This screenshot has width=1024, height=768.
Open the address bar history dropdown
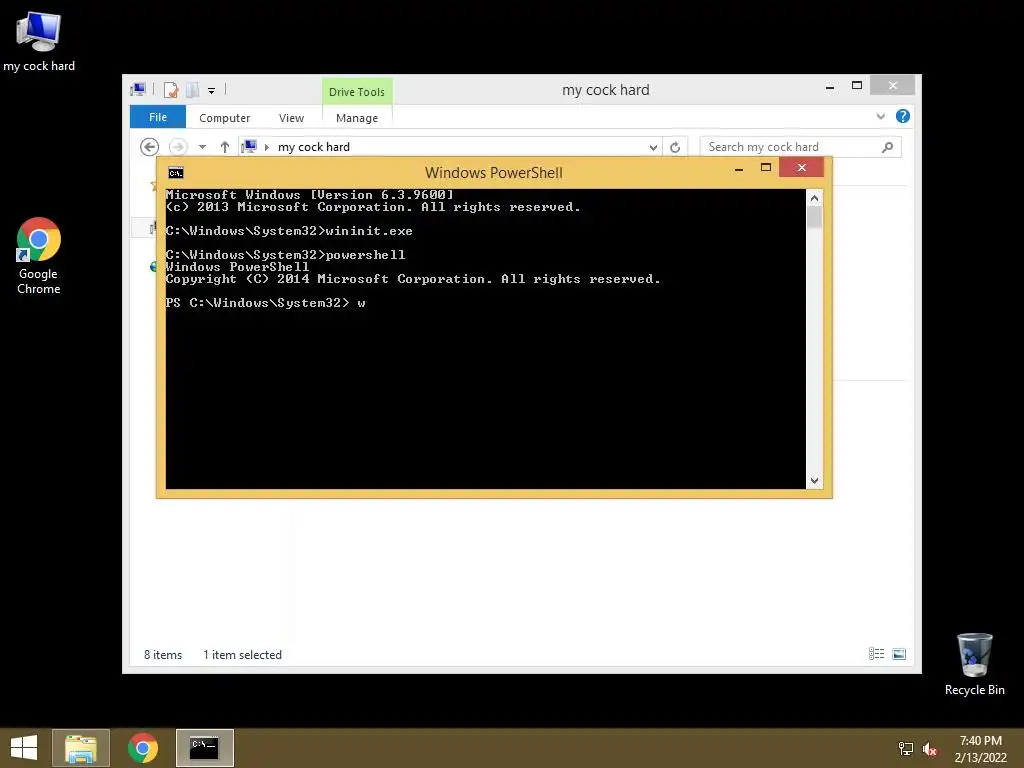(x=653, y=147)
